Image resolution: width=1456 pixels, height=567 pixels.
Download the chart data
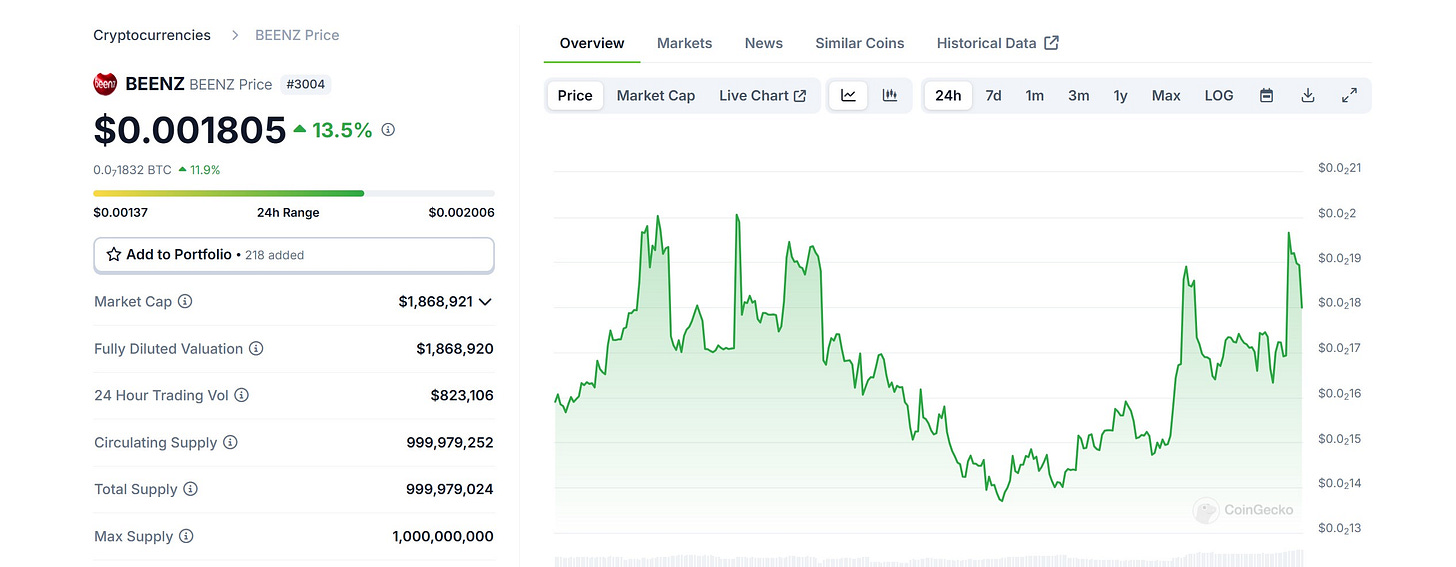[x=1307, y=96]
